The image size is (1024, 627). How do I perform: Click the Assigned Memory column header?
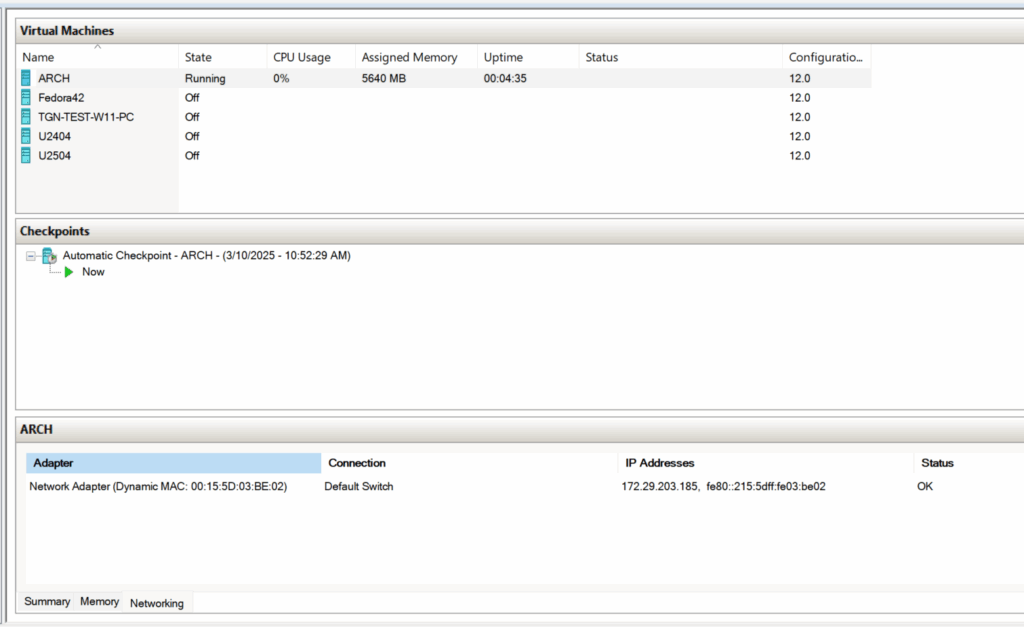click(x=409, y=58)
